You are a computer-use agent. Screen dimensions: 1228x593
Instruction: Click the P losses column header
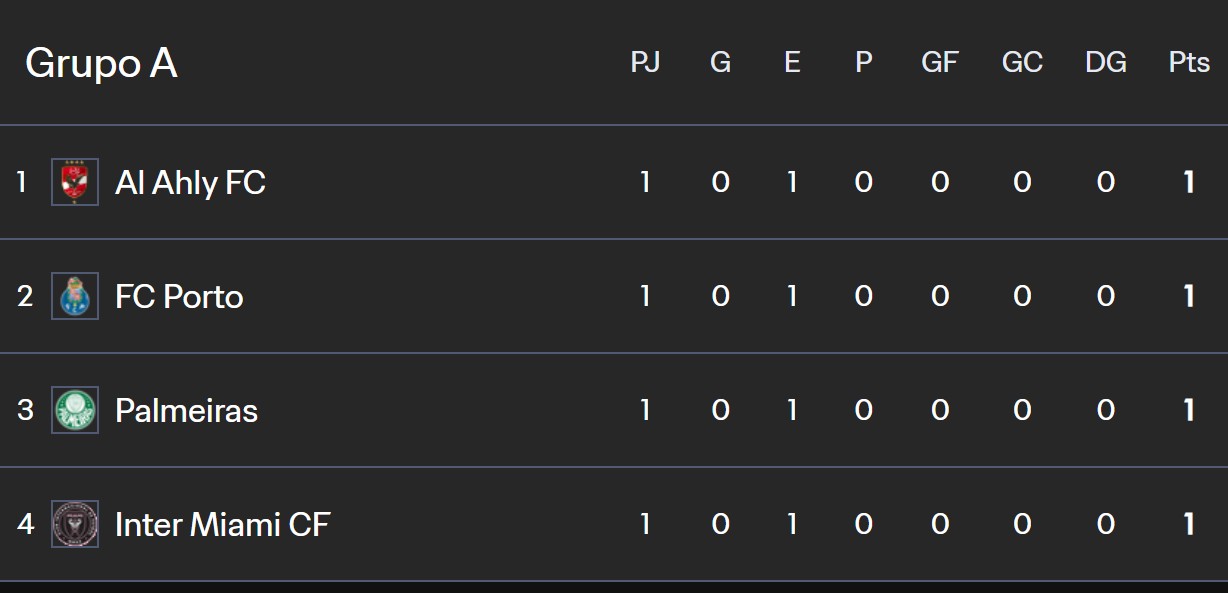[863, 62]
